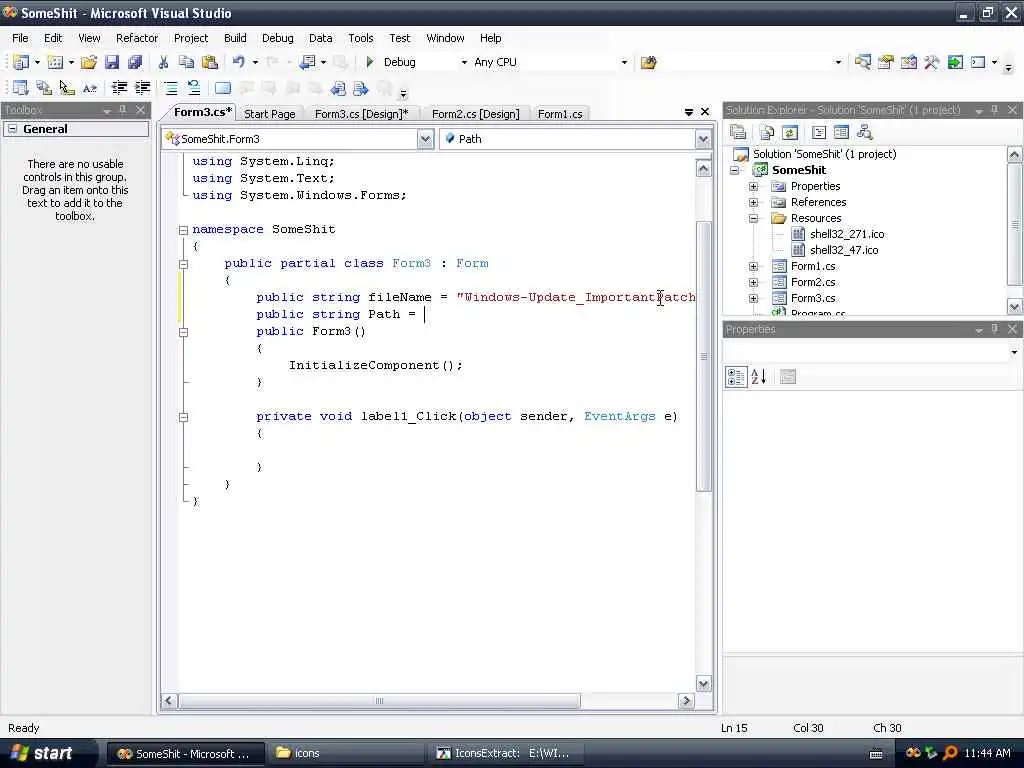
Task: Open Properties Window from the main toolbar
Action: [x=886, y=62]
